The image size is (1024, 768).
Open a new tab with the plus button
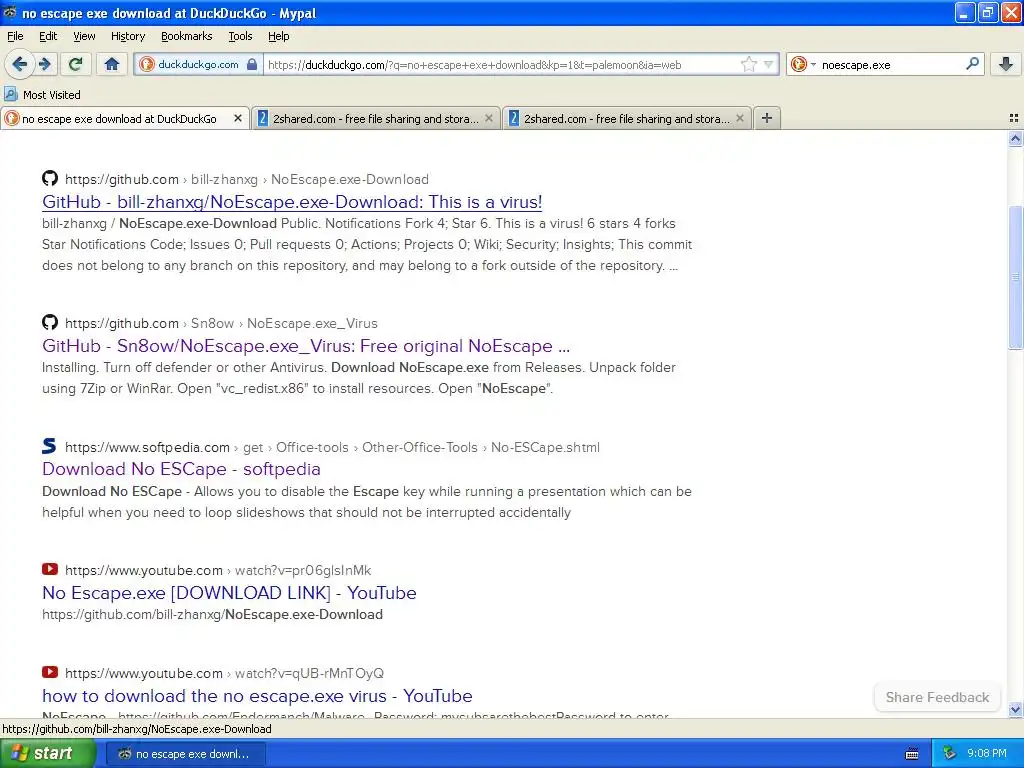click(767, 118)
